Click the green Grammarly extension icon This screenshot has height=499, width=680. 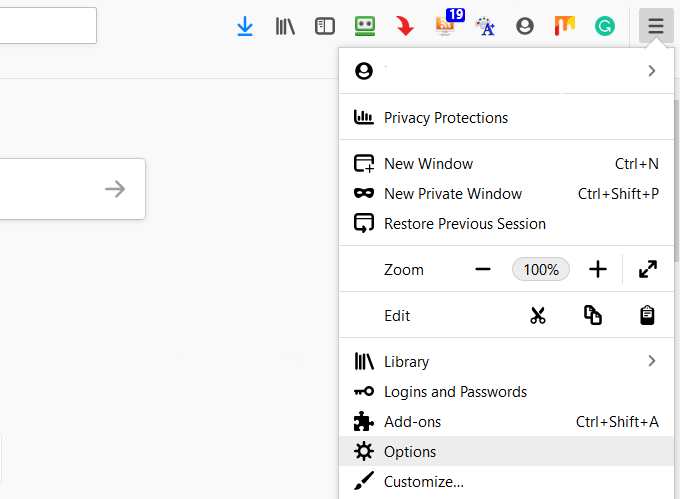605,26
